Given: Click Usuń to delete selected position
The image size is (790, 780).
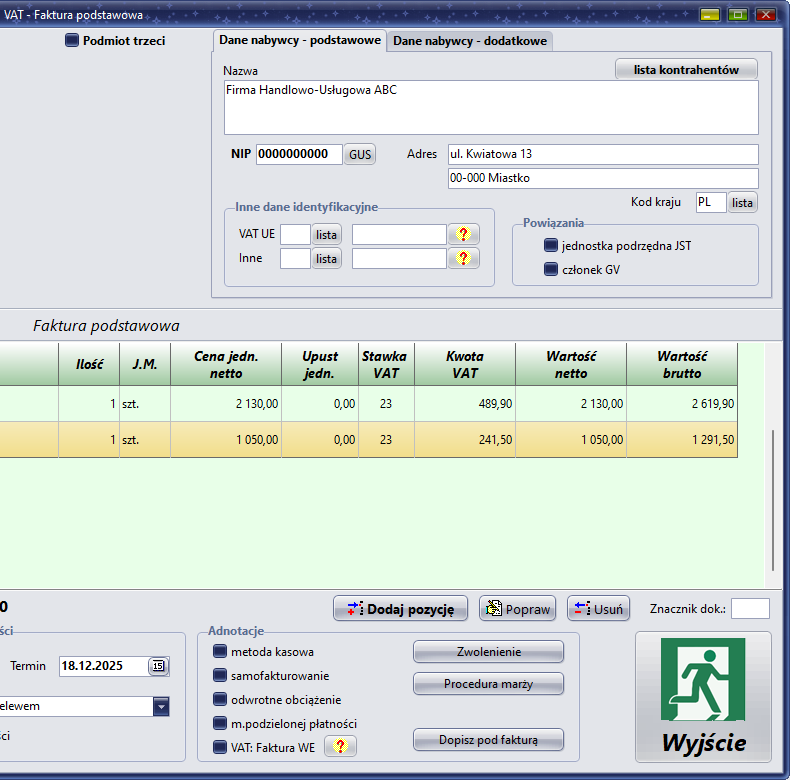Looking at the screenshot, I should [598, 609].
